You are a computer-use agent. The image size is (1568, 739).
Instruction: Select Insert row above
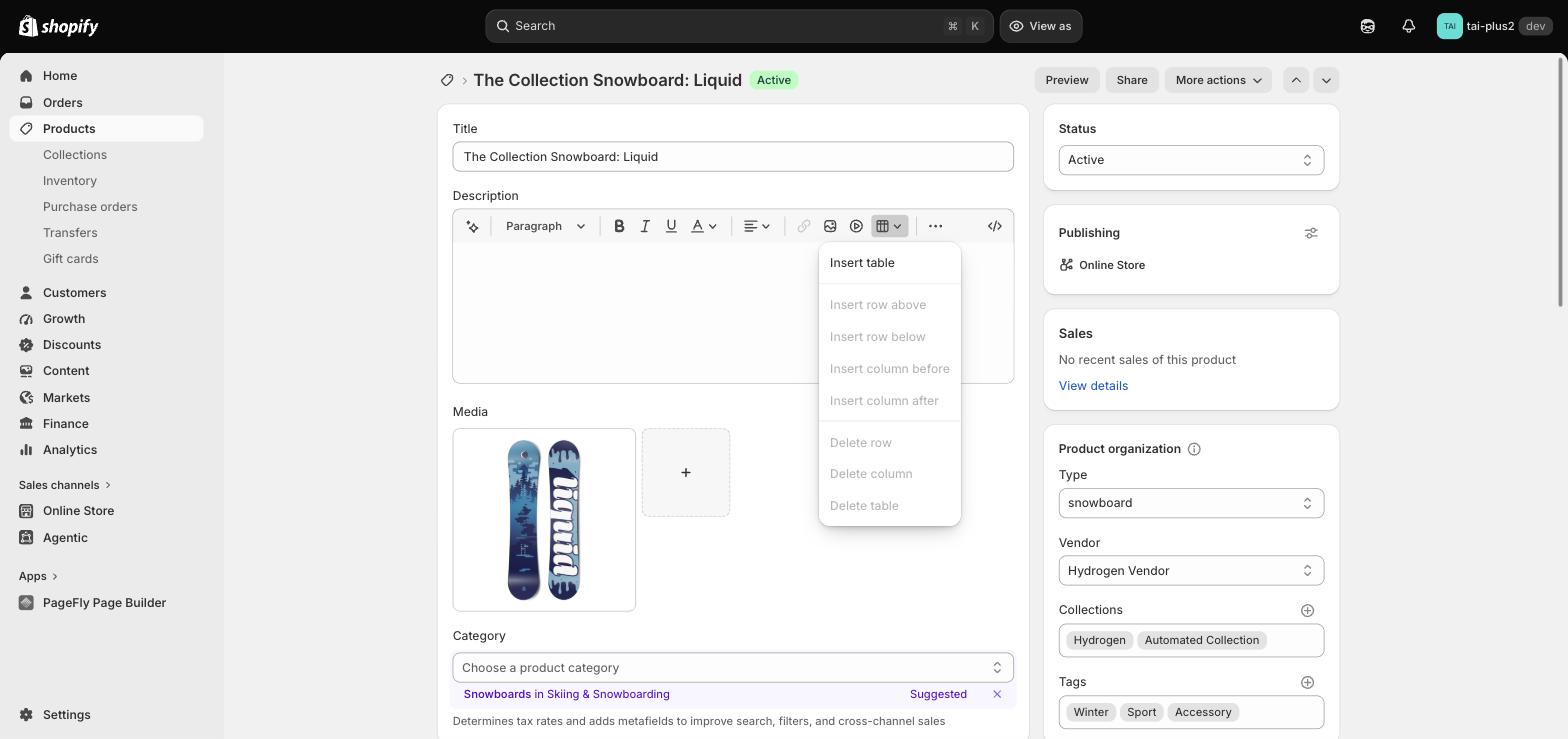(x=890, y=305)
